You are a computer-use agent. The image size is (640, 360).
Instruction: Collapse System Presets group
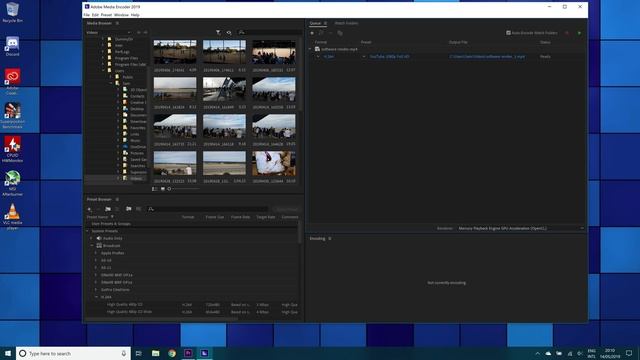[x=87, y=231]
